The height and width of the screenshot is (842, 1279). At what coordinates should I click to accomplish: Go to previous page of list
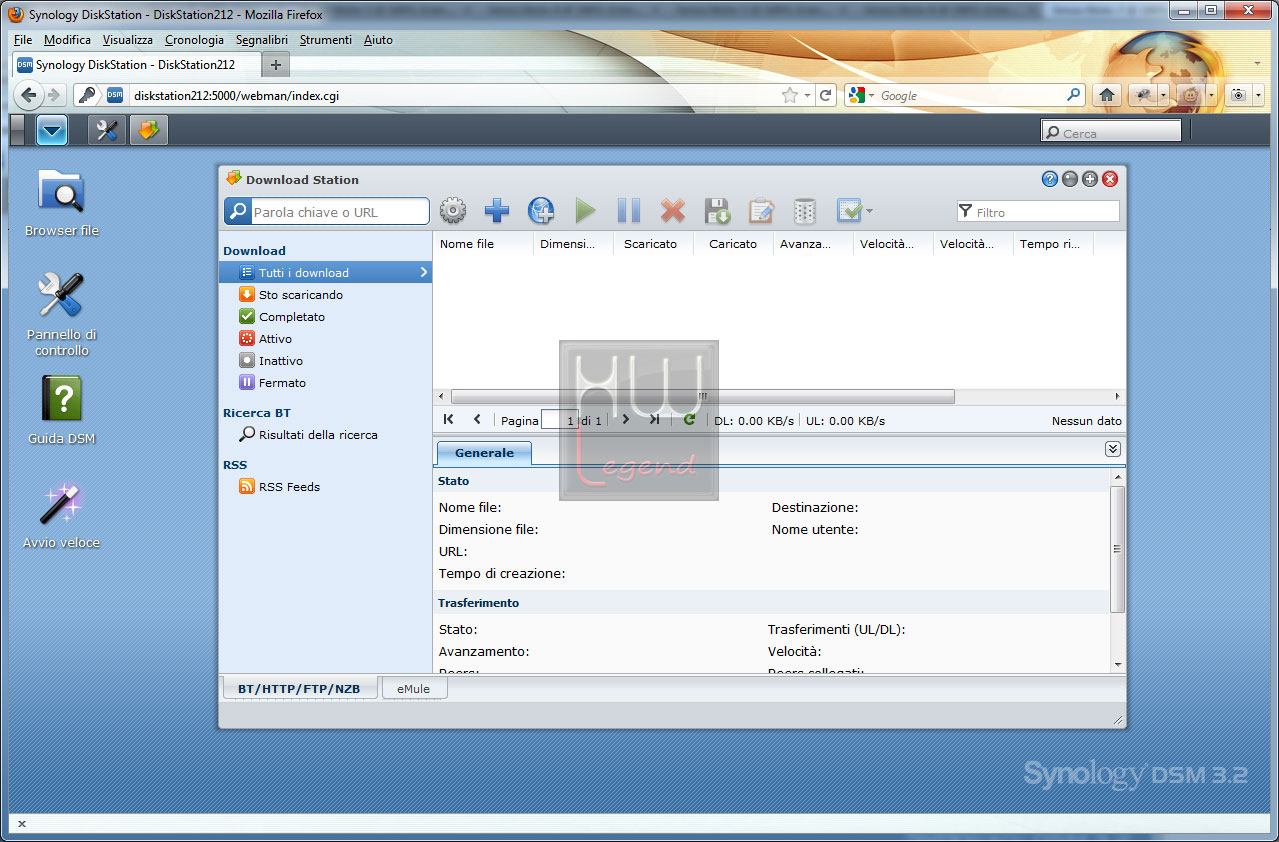pos(477,420)
